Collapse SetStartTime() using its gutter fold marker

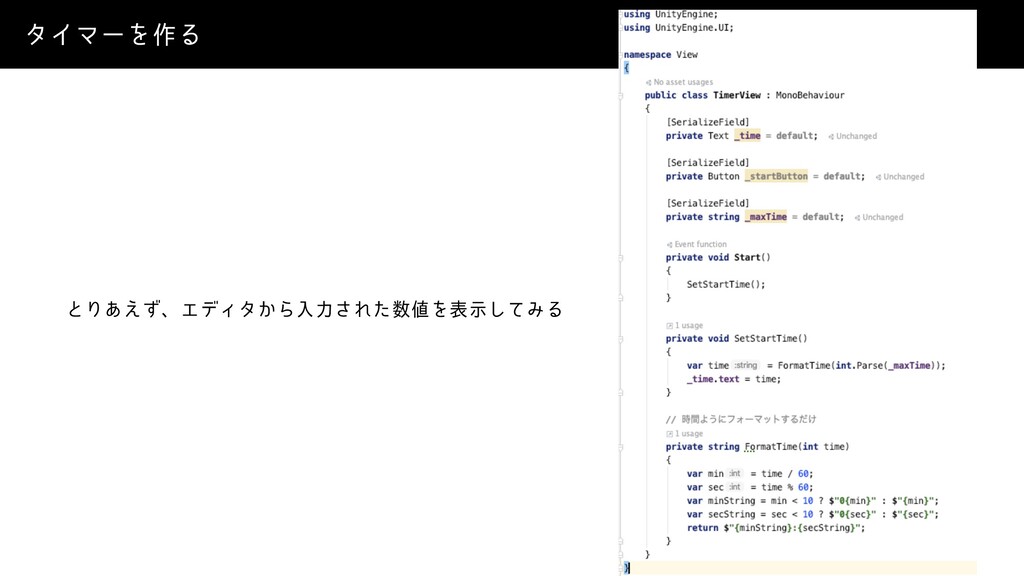tap(621, 339)
